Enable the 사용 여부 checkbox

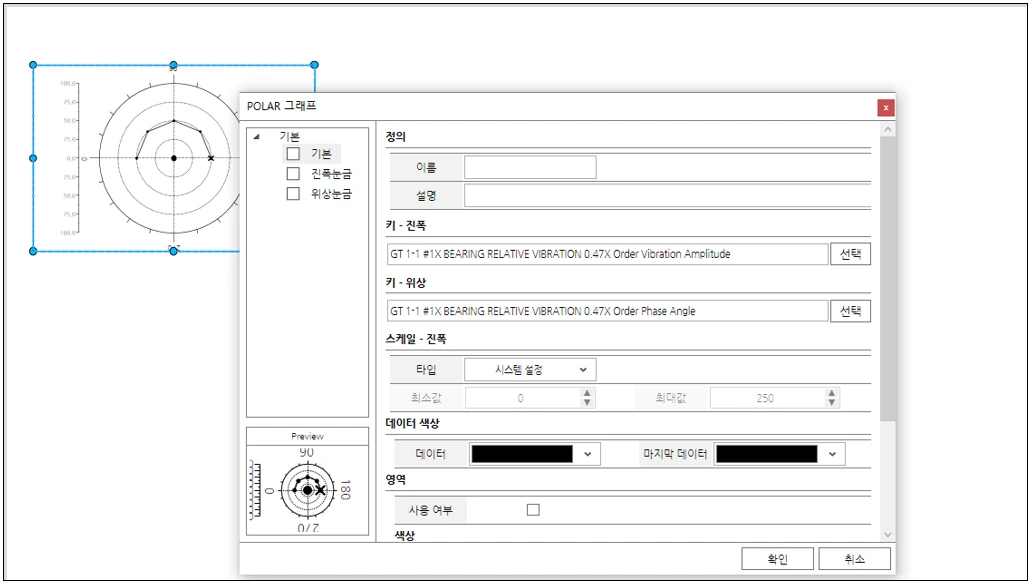point(533,510)
